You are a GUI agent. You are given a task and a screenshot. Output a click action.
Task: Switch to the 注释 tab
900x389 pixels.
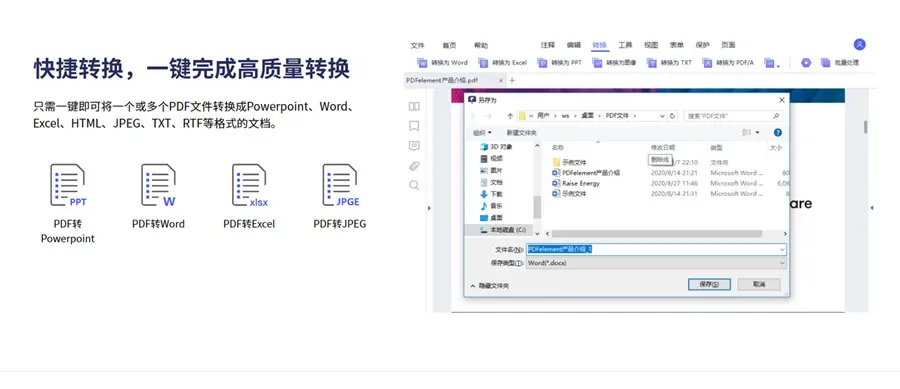(x=548, y=45)
